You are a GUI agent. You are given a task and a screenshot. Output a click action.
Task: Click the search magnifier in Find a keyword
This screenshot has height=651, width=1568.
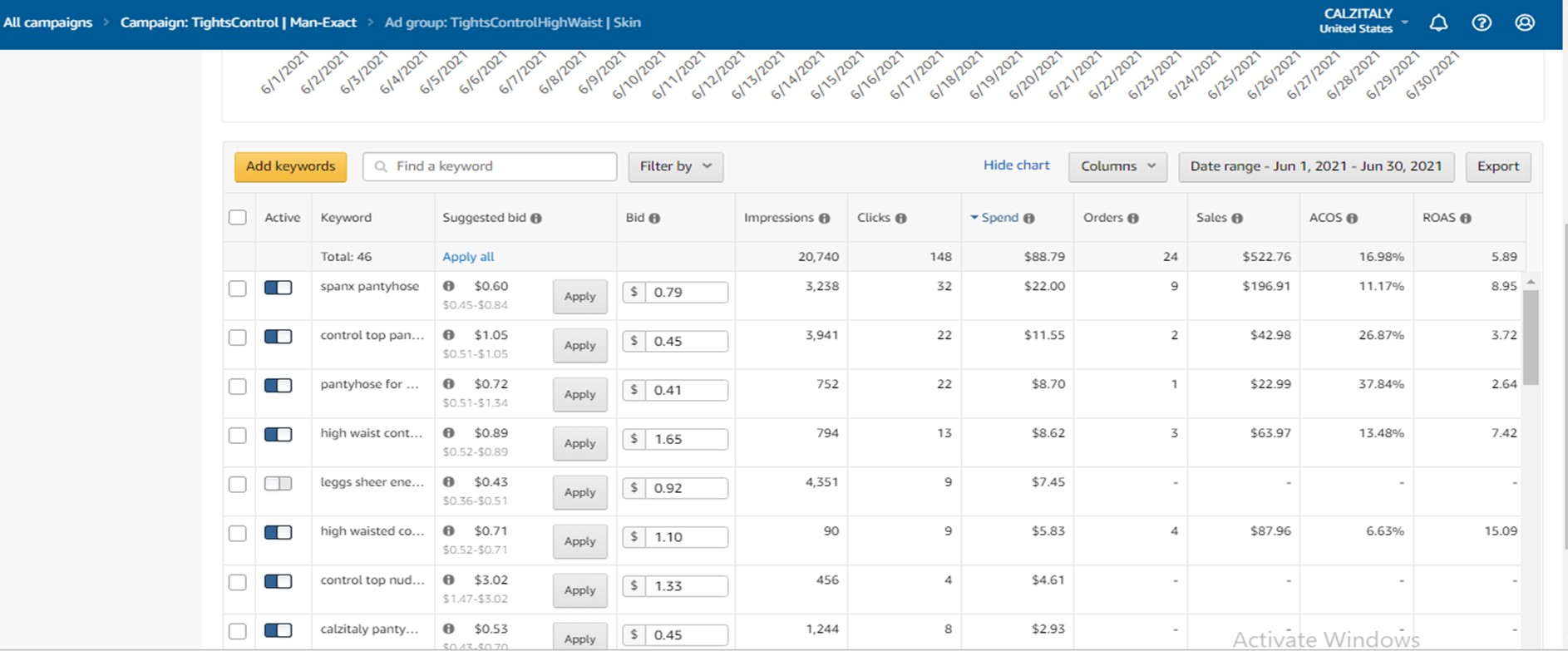coord(381,166)
